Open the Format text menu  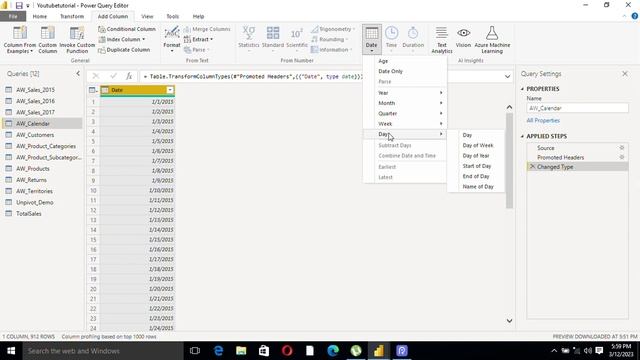pyautogui.click(x=171, y=39)
